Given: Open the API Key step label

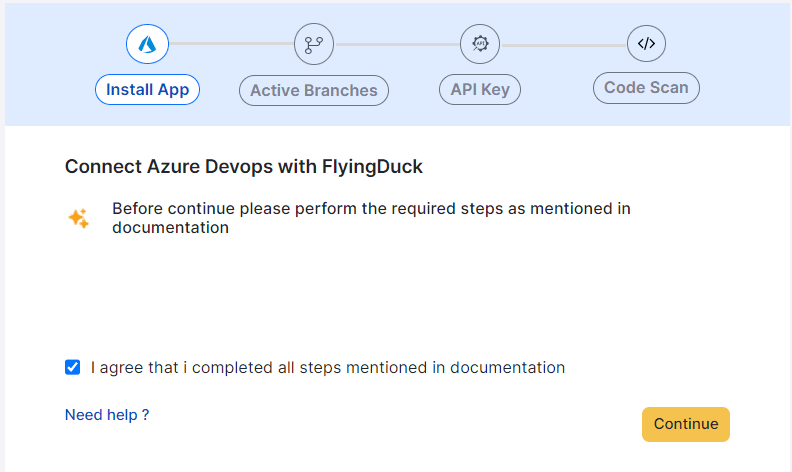Looking at the screenshot, I should coord(480,89).
